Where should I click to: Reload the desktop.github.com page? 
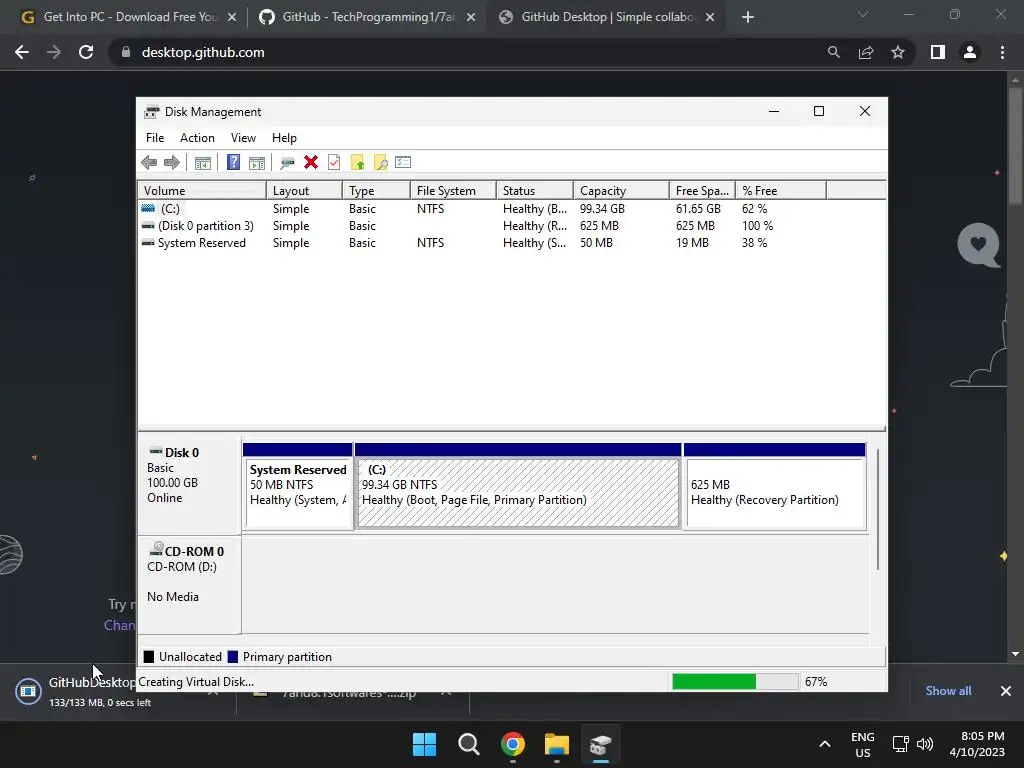pyautogui.click(x=86, y=52)
